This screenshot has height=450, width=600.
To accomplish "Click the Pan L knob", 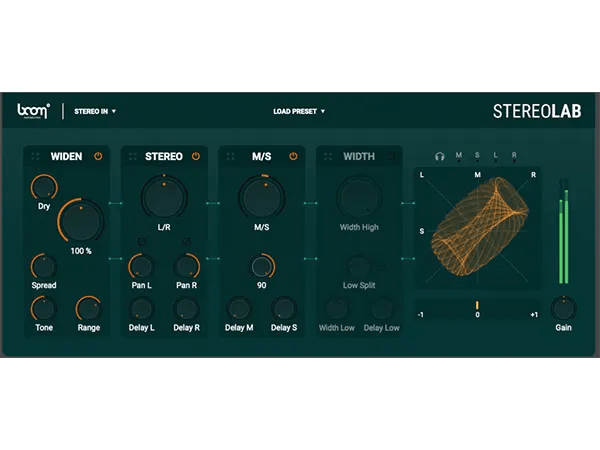I will [141, 266].
